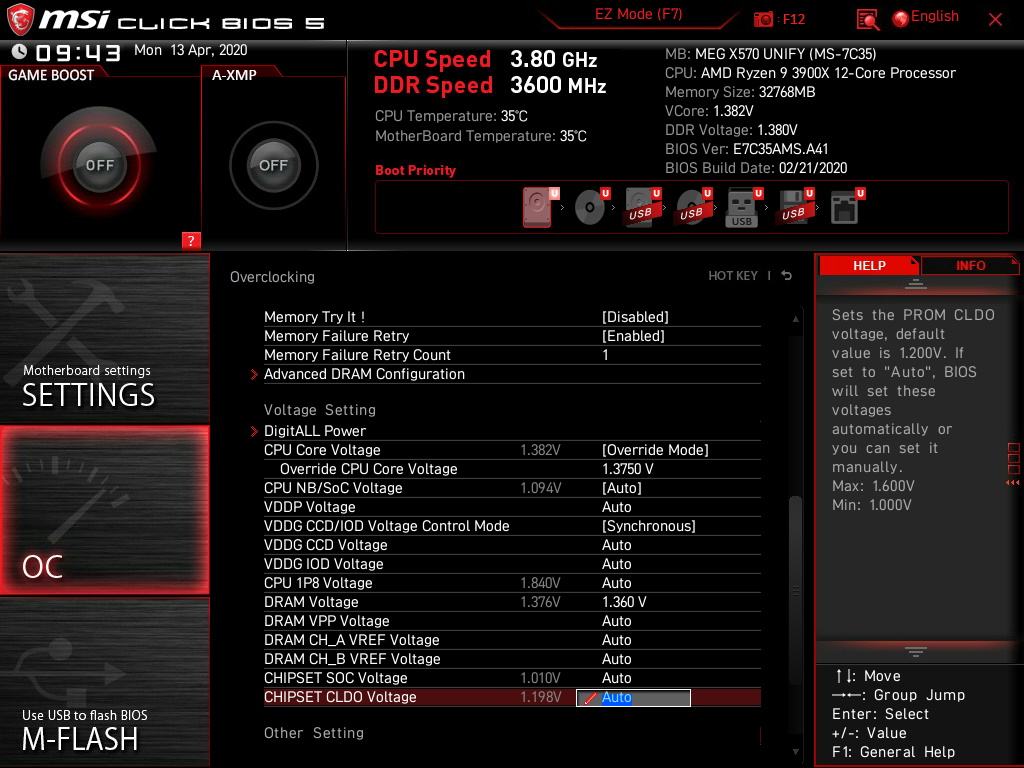Edit Override CPU Core Voltage 1.3750 V
This screenshot has height=768, width=1024.
click(628, 469)
